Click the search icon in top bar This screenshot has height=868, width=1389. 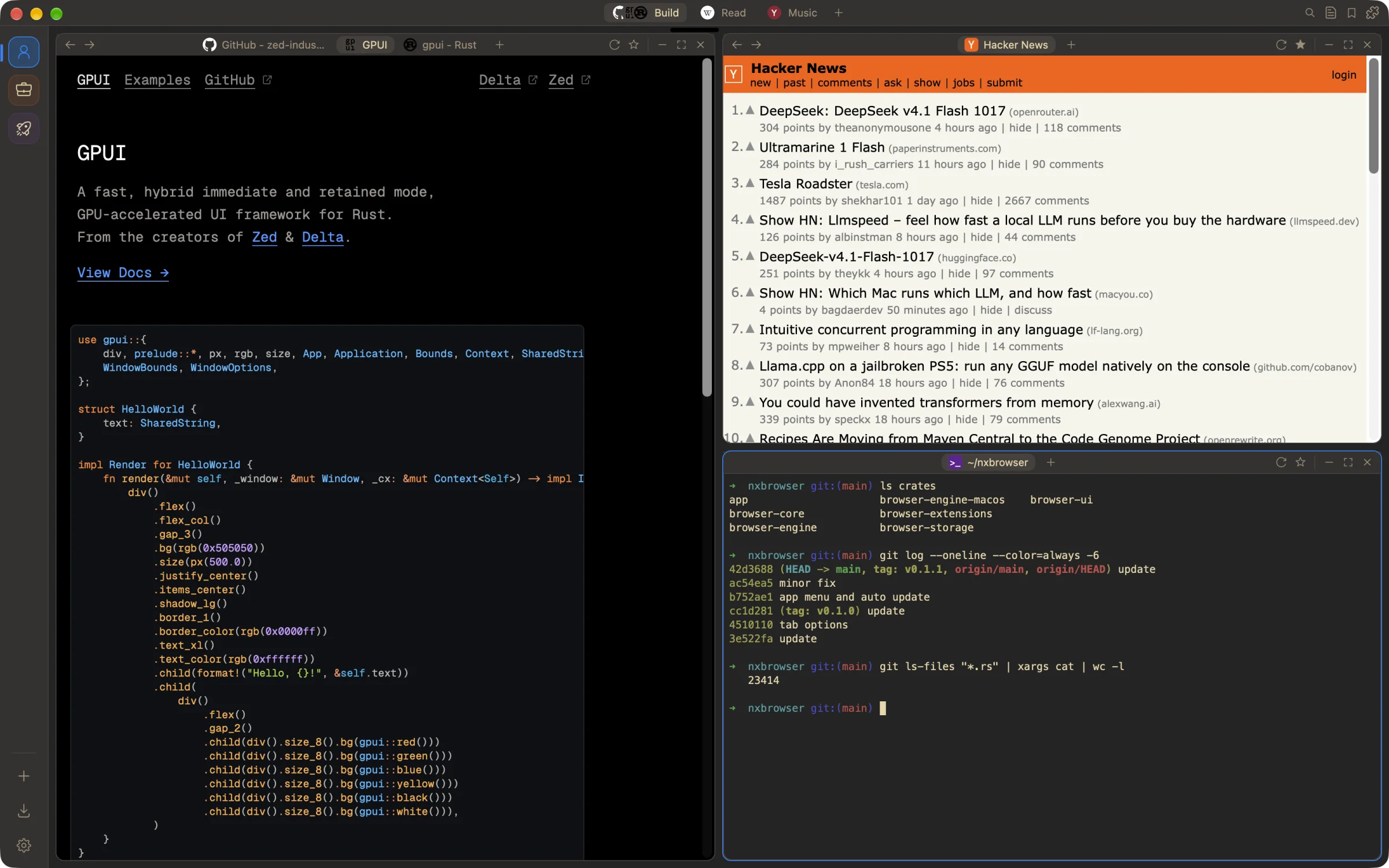(x=1310, y=13)
